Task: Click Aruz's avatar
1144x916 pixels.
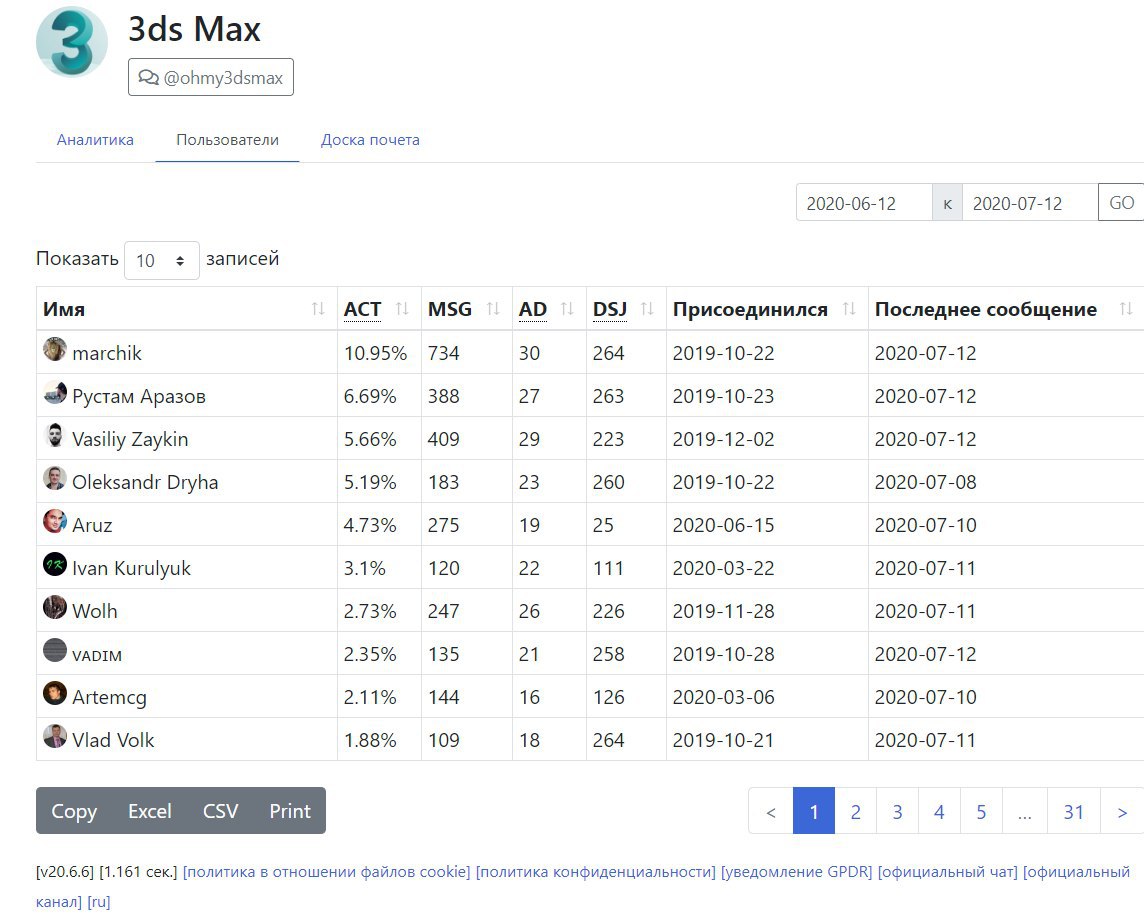Action: click(55, 521)
